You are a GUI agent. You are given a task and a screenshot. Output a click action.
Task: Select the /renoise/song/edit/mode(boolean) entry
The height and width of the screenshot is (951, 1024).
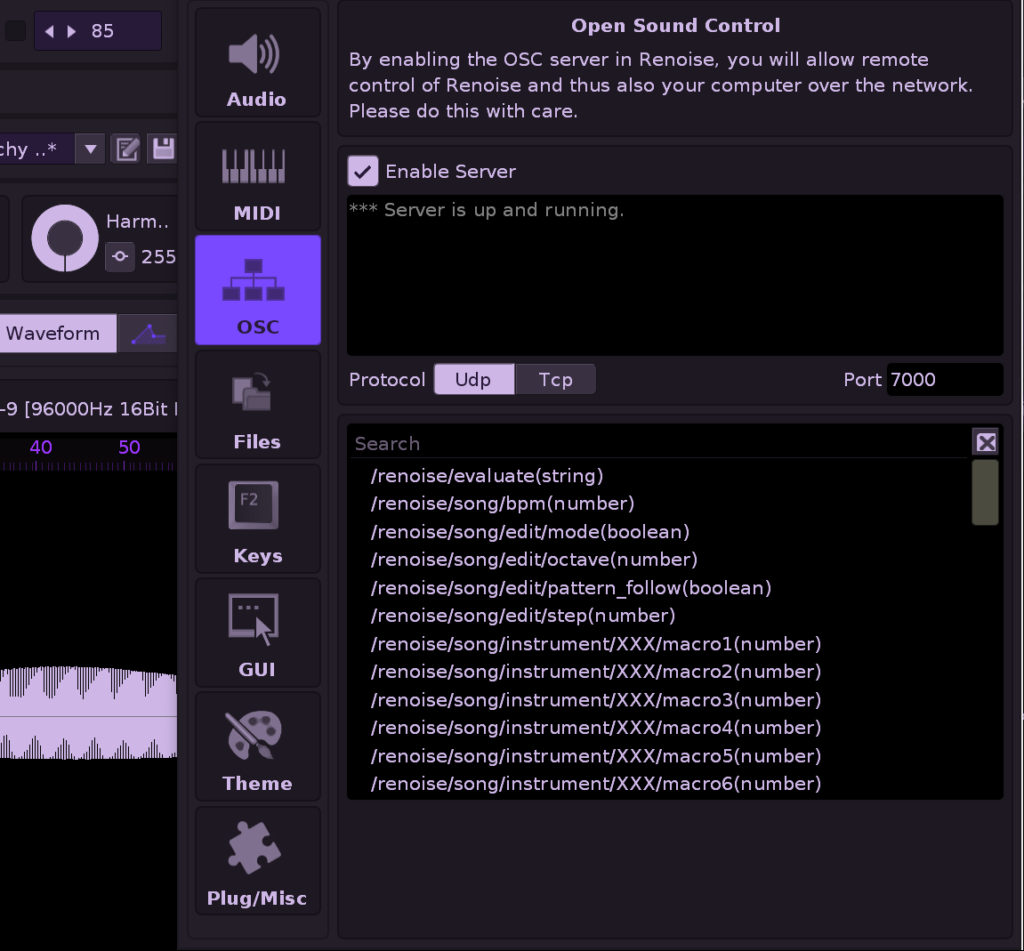(530, 532)
